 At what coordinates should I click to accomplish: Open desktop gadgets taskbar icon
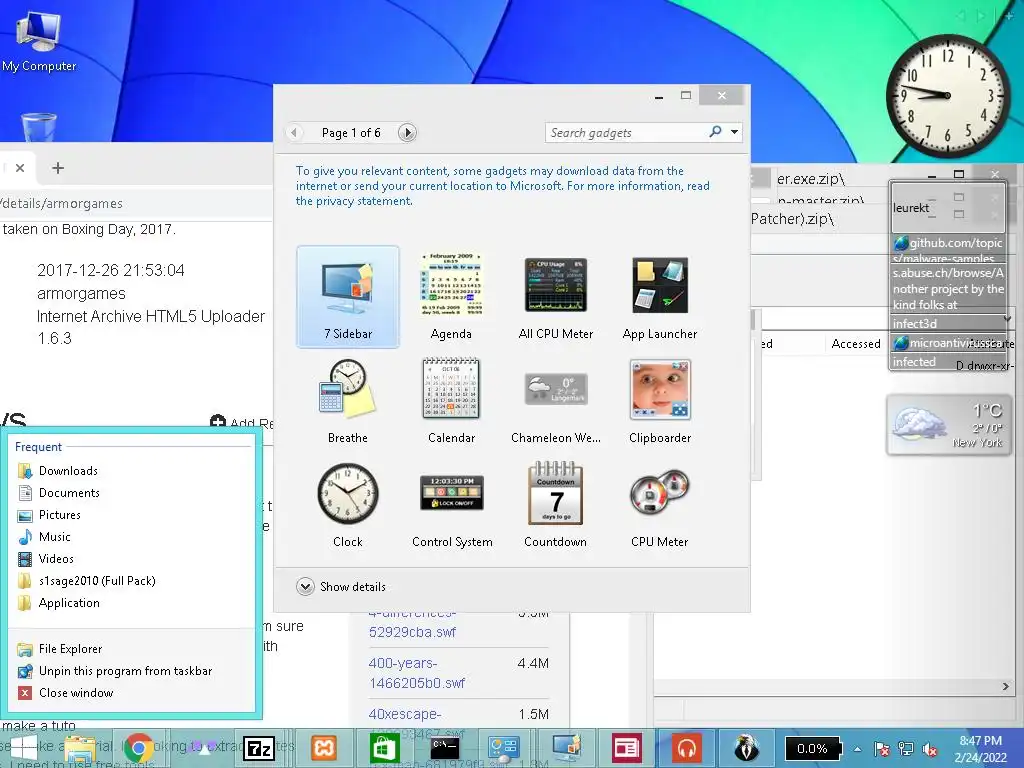point(566,748)
